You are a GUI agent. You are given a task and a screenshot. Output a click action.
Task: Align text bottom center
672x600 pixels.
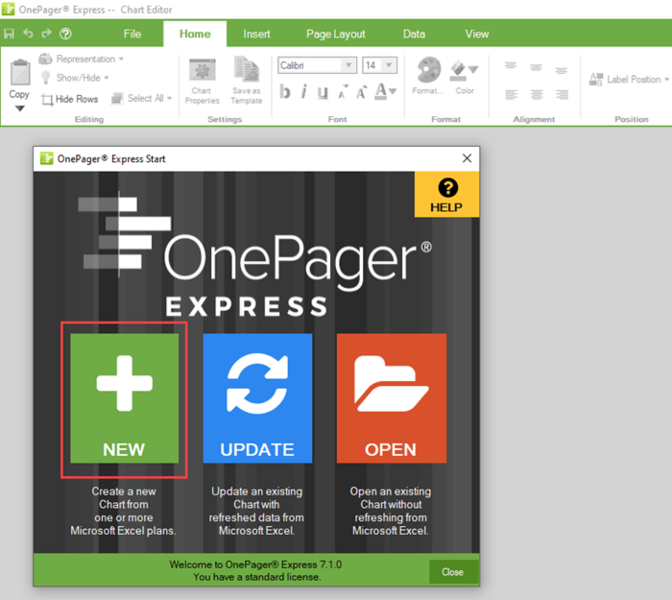coord(537,94)
